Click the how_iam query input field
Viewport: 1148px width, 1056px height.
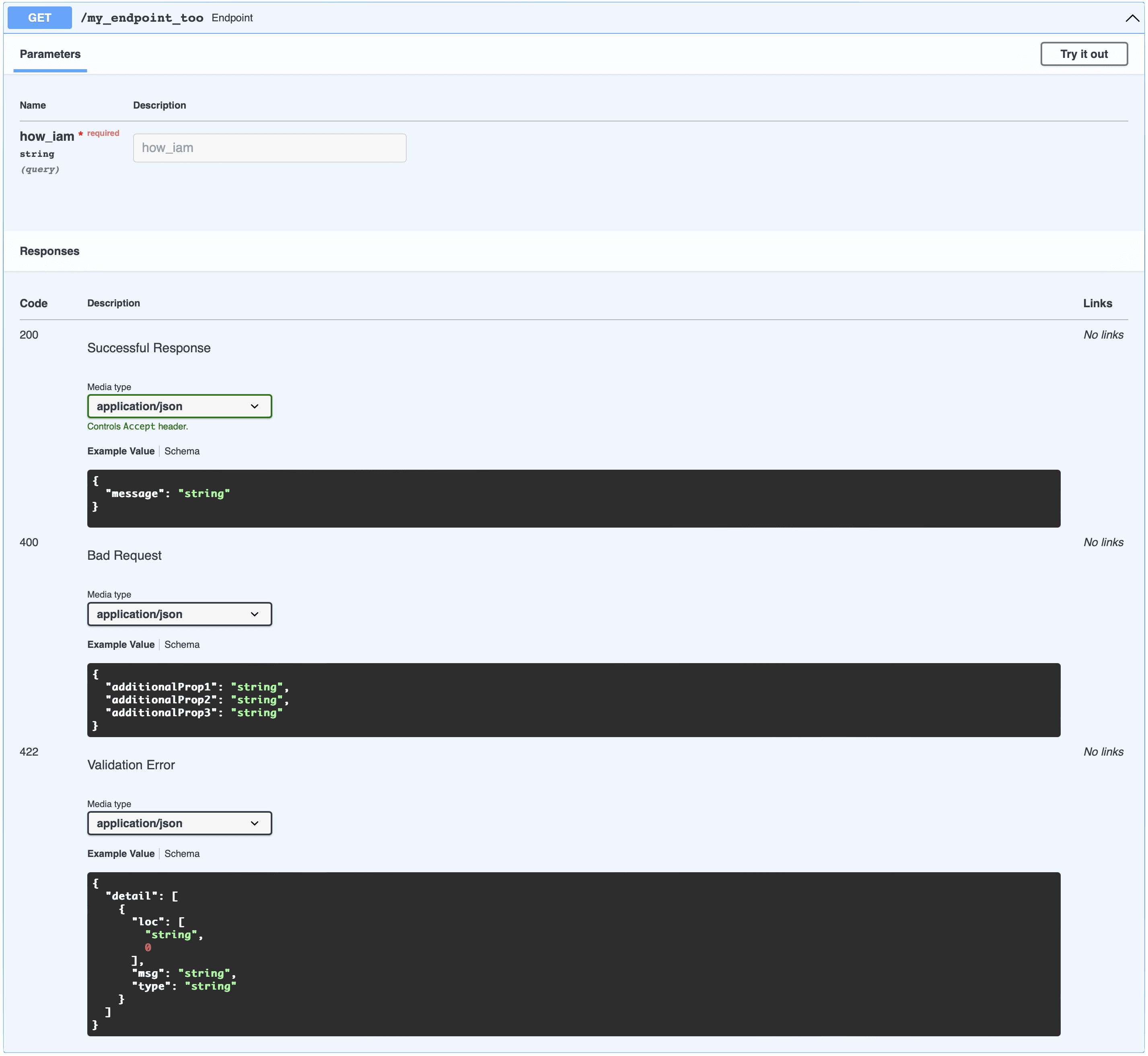pyautogui.click(x=269, y=148)
